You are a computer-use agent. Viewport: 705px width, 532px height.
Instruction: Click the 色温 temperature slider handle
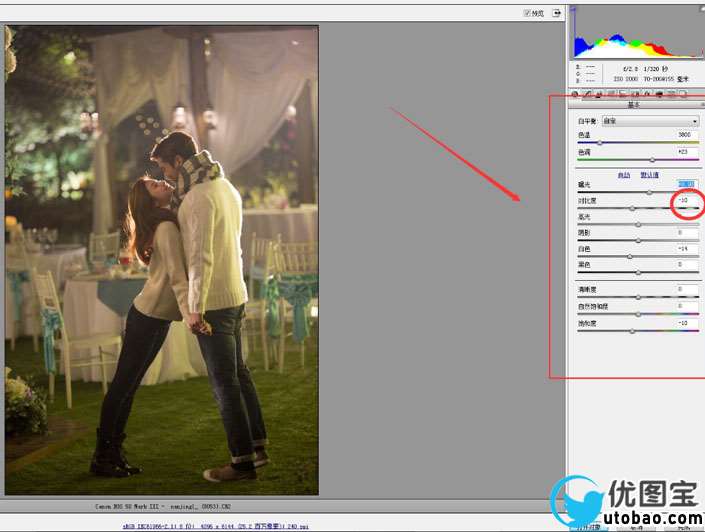599,143
